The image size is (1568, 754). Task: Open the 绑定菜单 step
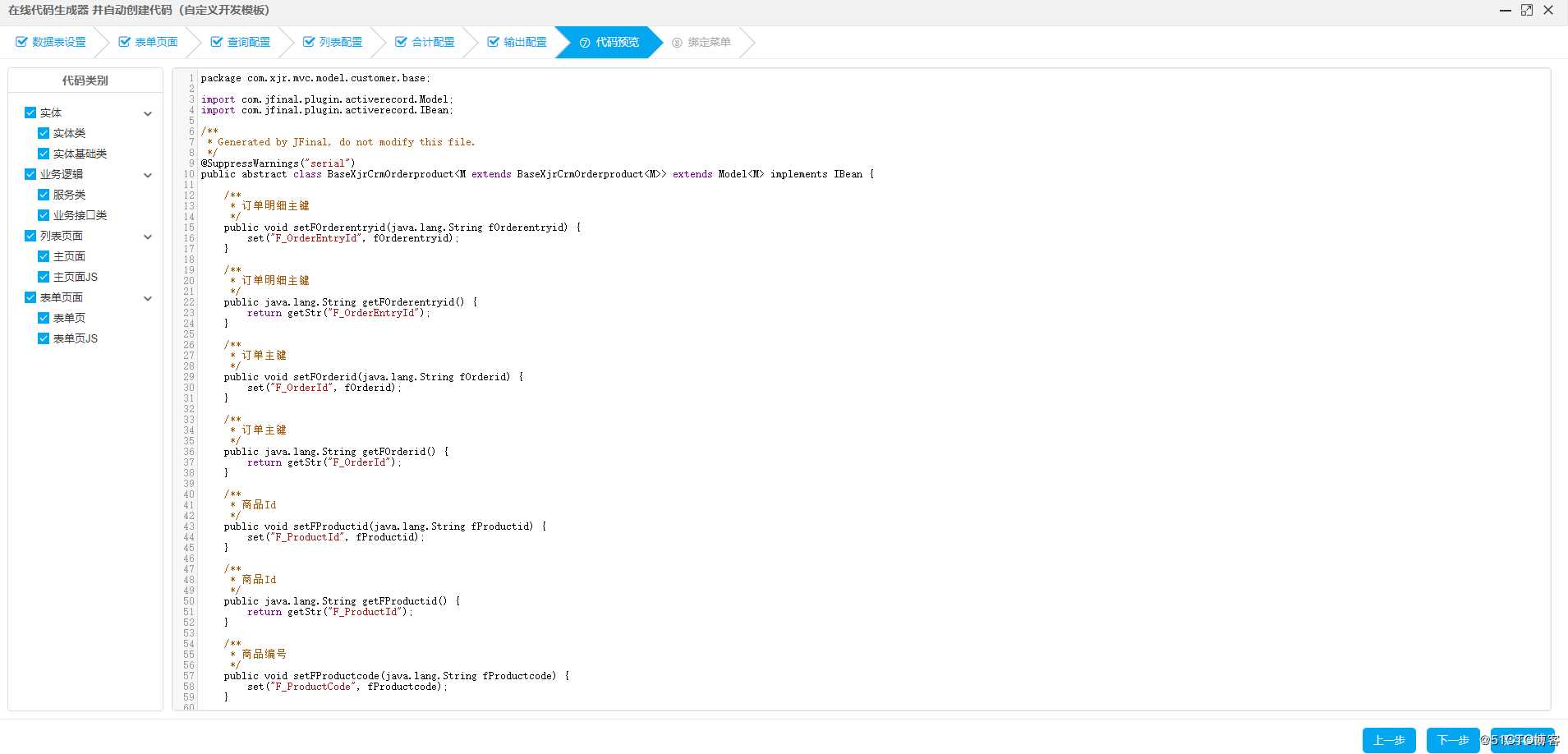(x=701, y=42)
